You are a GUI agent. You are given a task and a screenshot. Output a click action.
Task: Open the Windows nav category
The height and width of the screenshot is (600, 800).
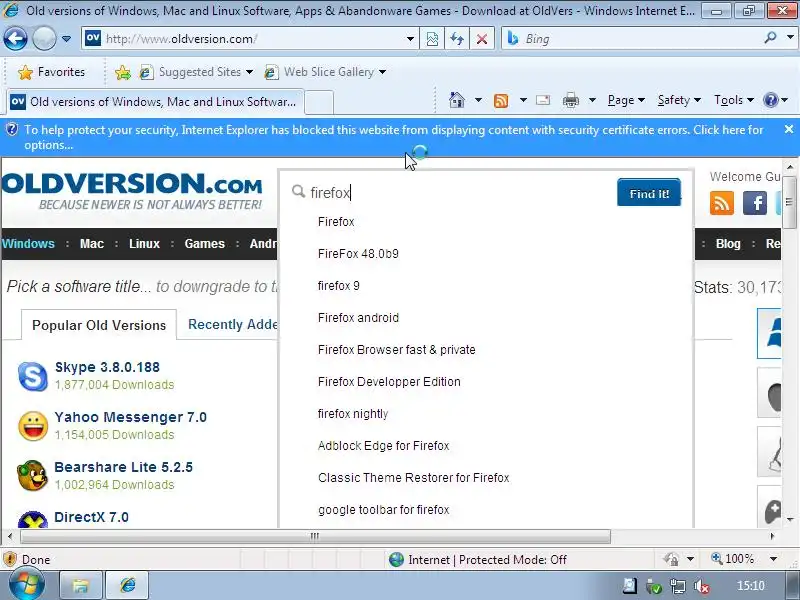(28, 244)
